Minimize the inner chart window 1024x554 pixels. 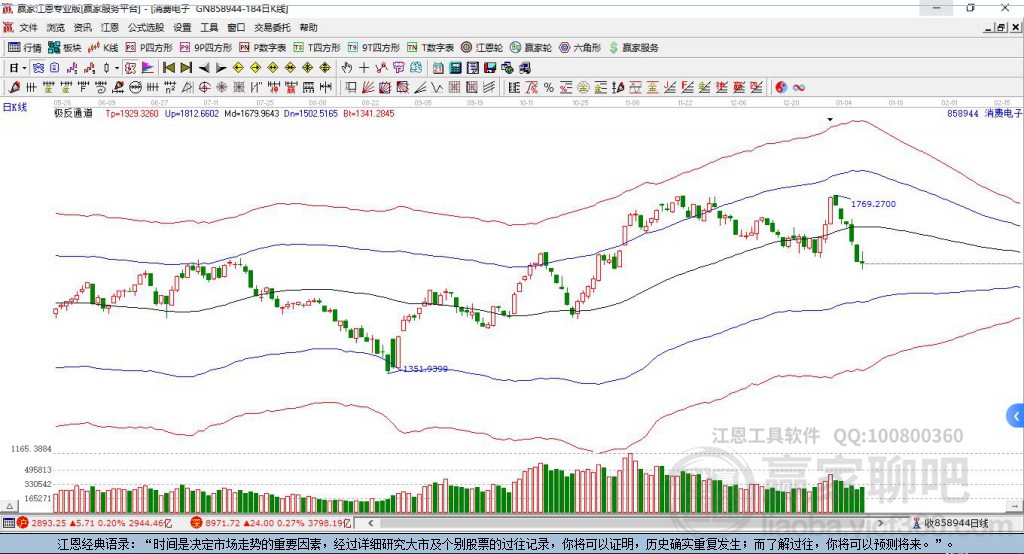click(x=989, y=27)
